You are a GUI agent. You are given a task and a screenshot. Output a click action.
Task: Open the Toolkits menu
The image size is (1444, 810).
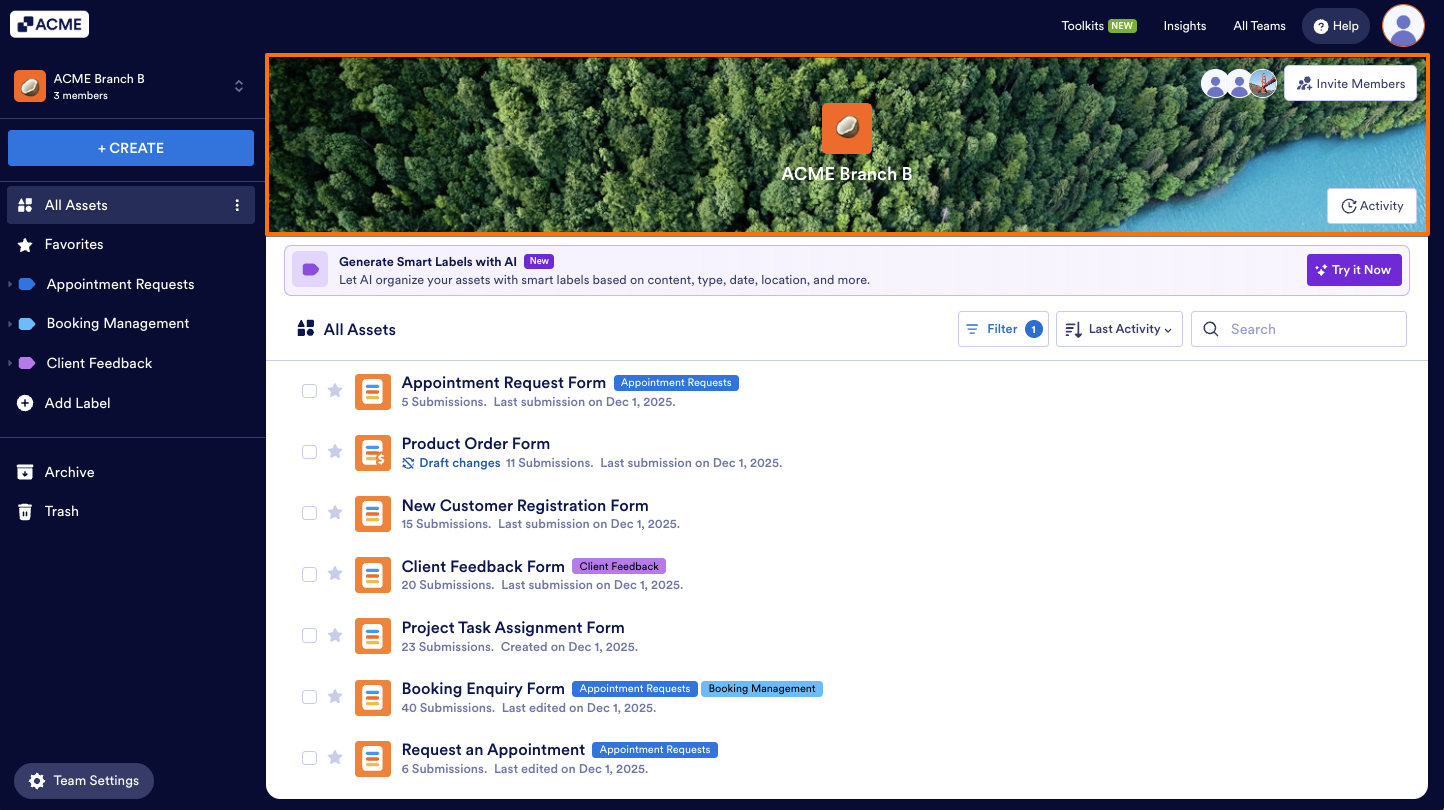(1099, 26)
